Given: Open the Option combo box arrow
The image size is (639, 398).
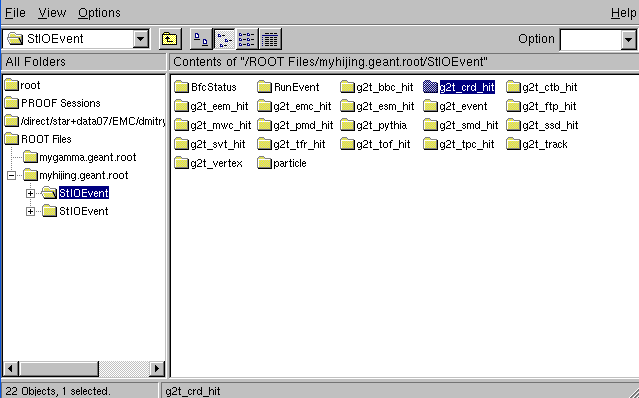Looking at the screenshot, I should click(628, 40).
